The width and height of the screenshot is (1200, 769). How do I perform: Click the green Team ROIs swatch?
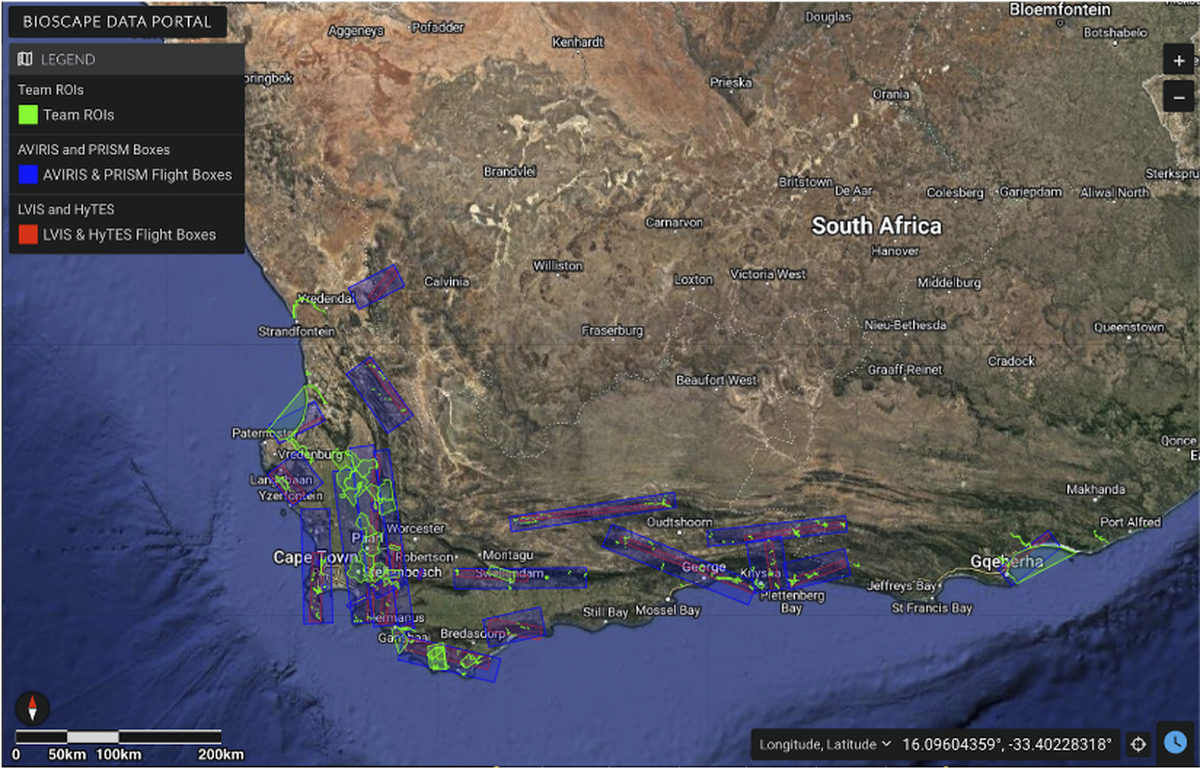tap(27, 115)
